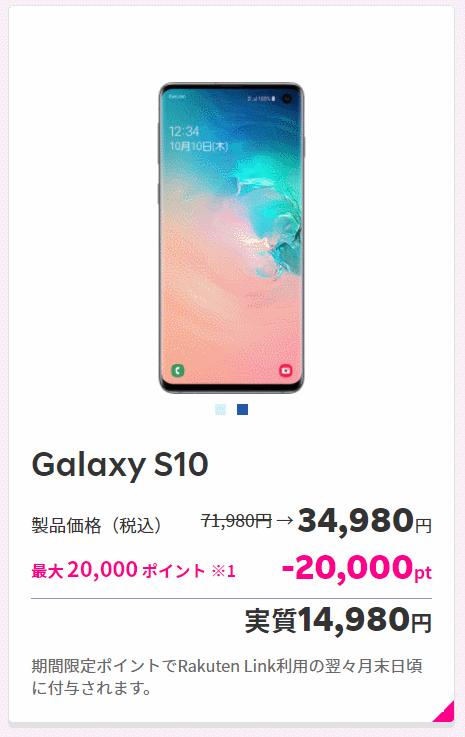This screenshot has width=465, height=737.
Task: Click the -20,000pt points discount
Action: coord(357,568)
